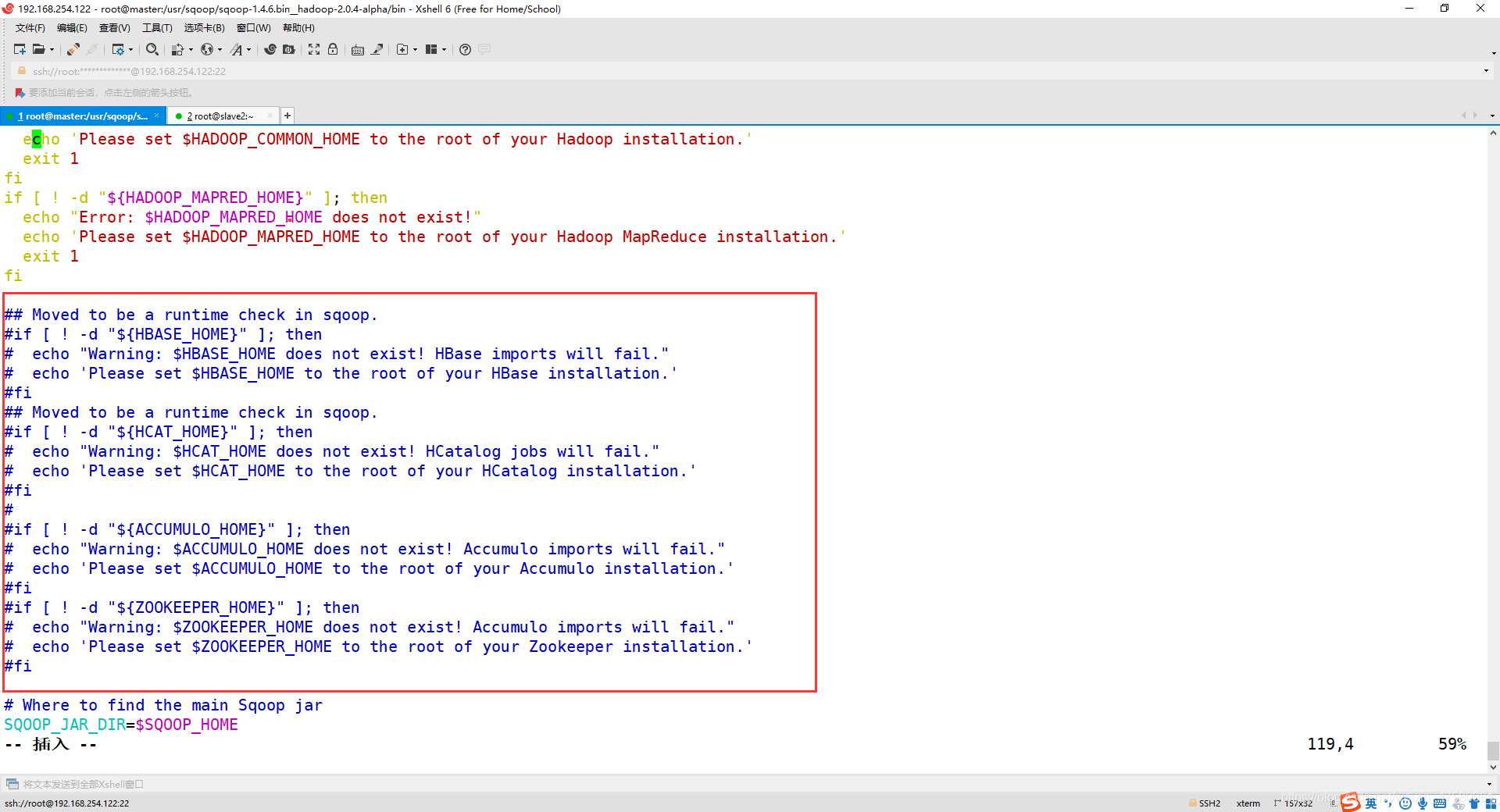Expand the layout dropdown arrow
This screenshot has width=1500, height=812.
coord(444,49)
